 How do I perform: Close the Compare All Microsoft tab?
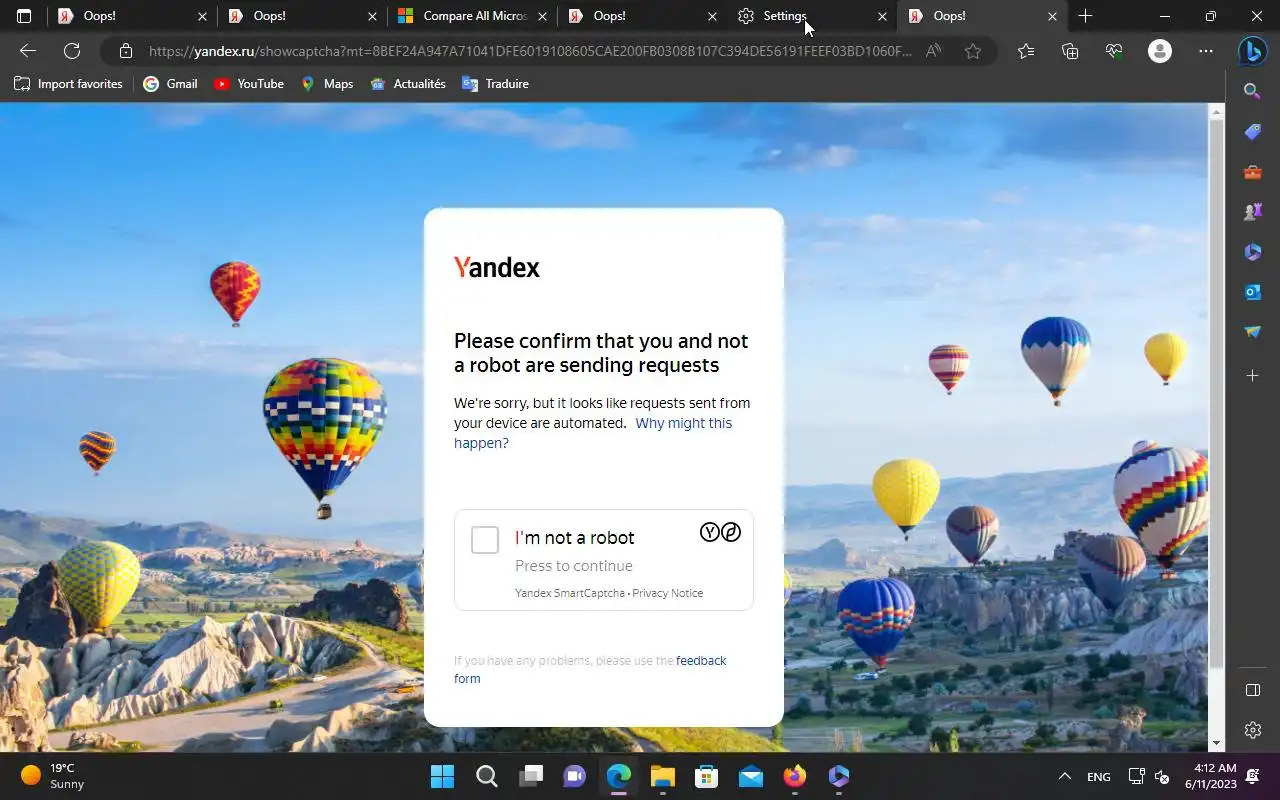[x=542, y=16]
